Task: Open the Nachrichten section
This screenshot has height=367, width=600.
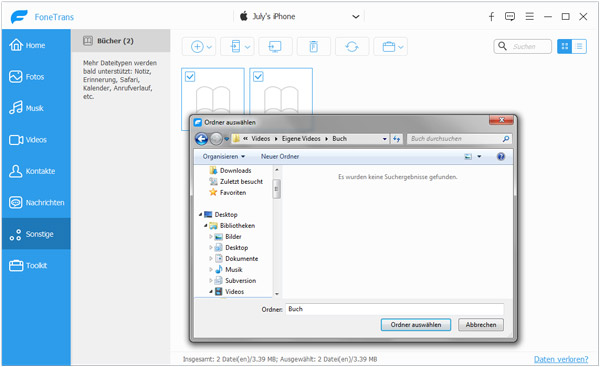Action: pos(36,202)
